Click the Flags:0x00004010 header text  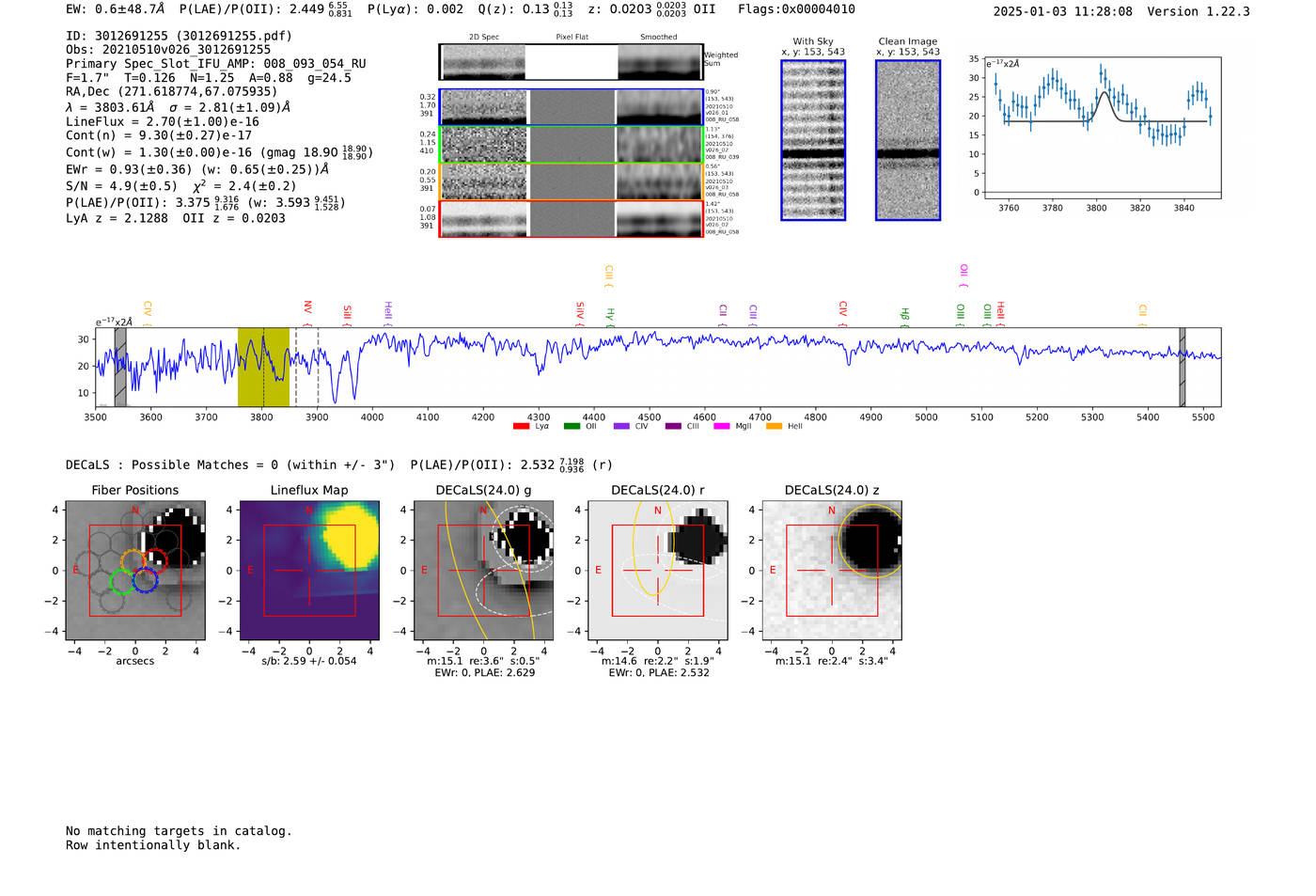[796, 9]
